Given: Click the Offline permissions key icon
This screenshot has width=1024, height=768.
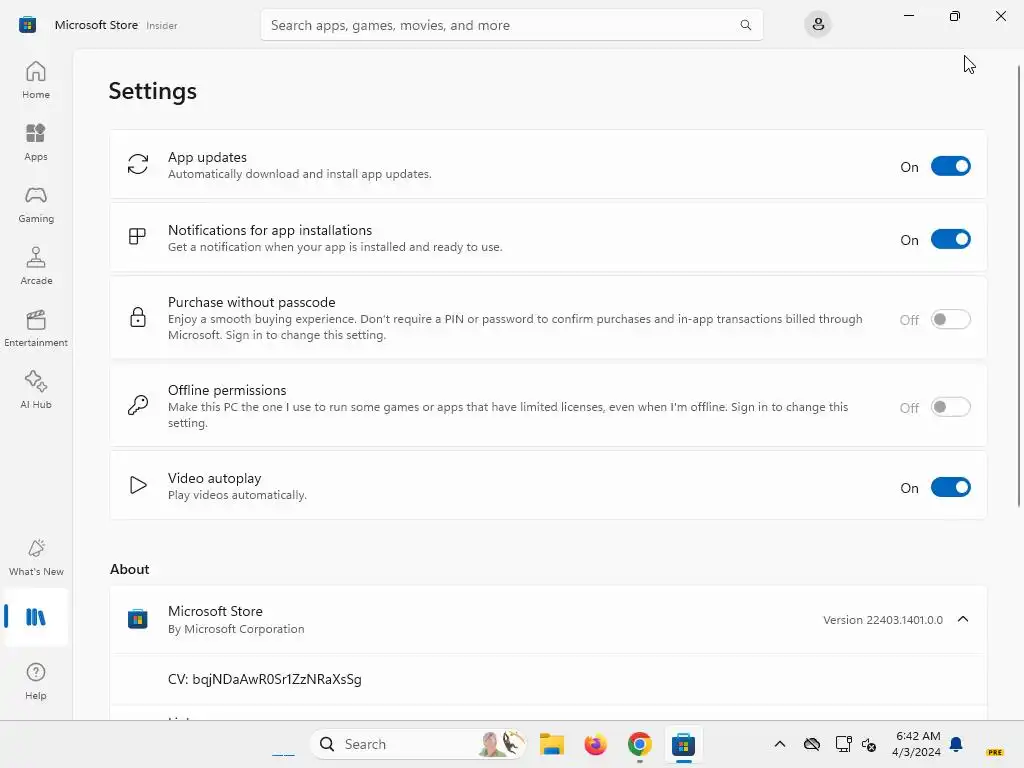Looking at the screenshot, I should (138, 405).
